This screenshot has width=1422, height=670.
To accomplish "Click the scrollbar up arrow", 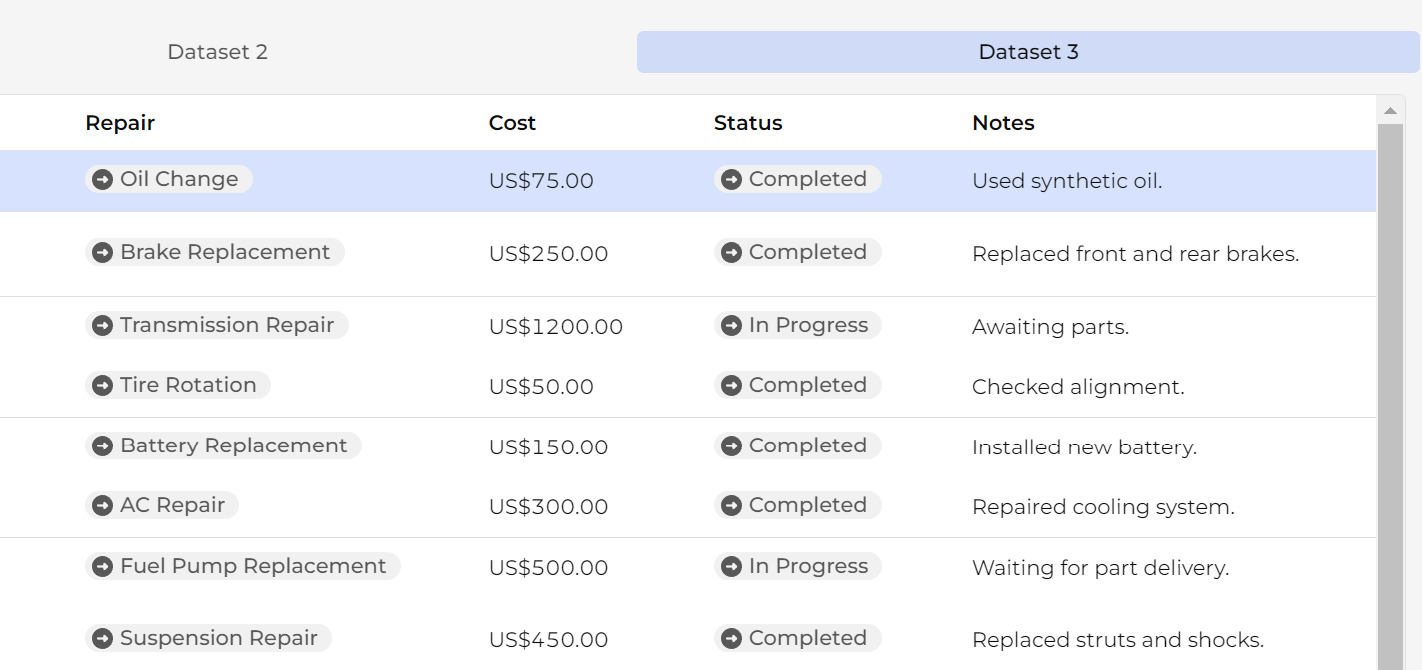I will (x=1390, y=110).
